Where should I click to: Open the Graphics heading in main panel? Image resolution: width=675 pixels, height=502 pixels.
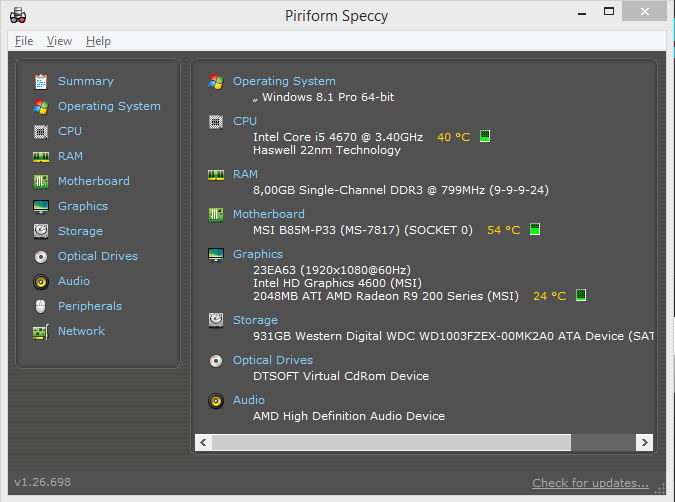pos(258,254)
